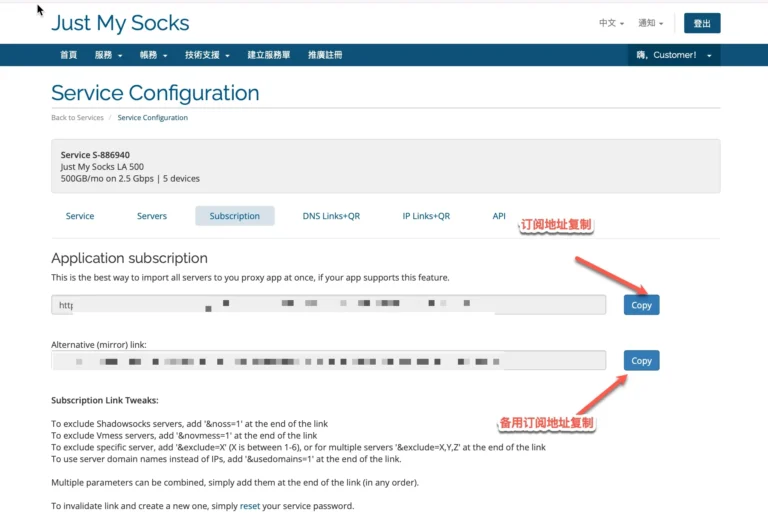
Task: Open the 中文 language dropdown
Action: tap(611, 23)
